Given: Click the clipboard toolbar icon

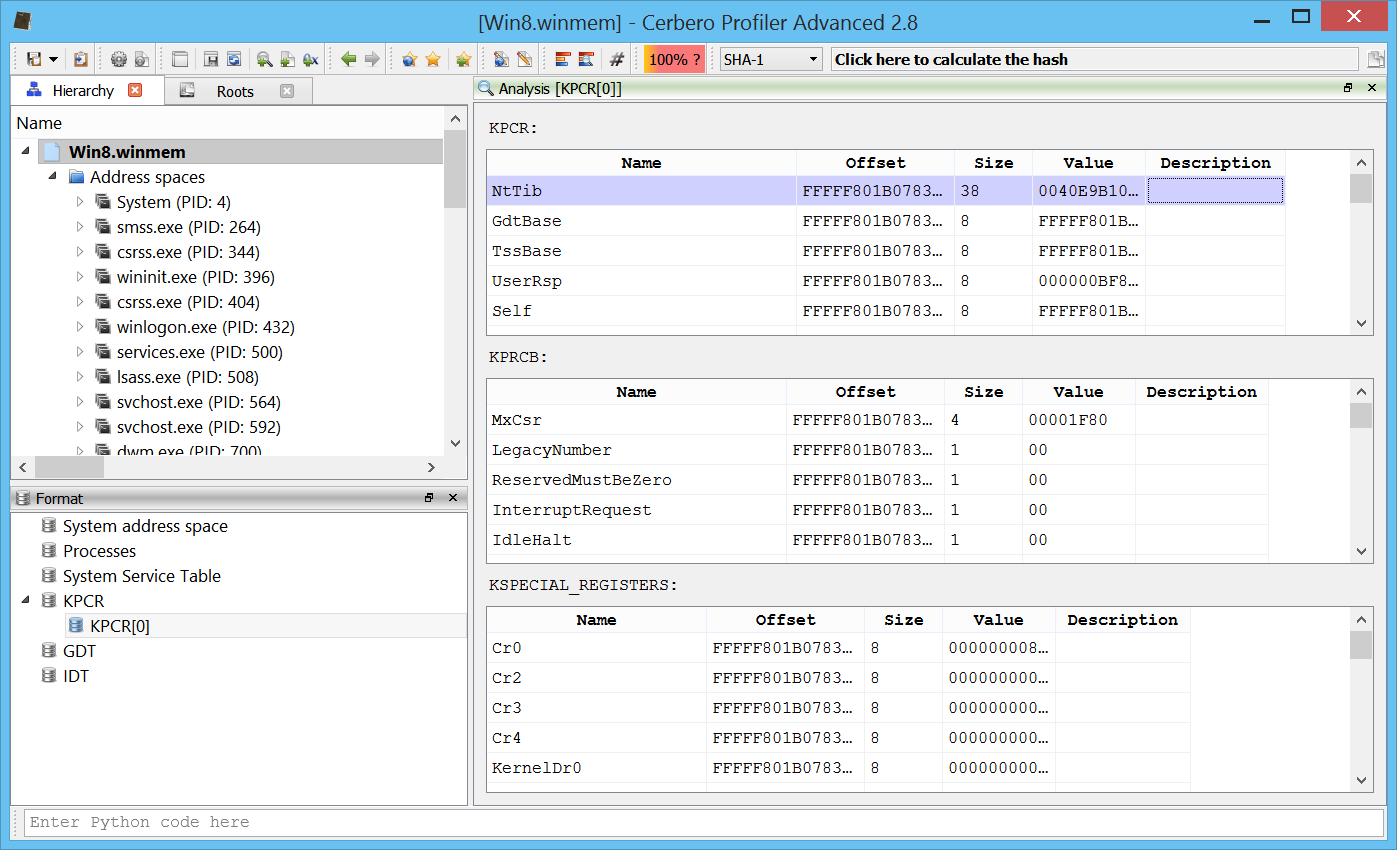Looking at the screenshot, I should click(81, 59).
